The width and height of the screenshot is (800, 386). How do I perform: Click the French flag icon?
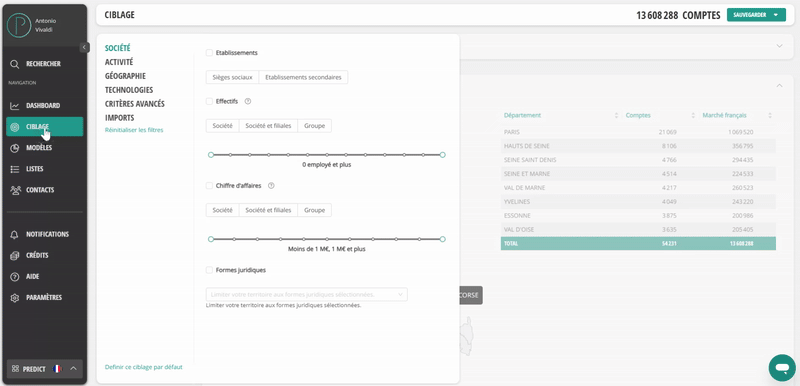57,369
